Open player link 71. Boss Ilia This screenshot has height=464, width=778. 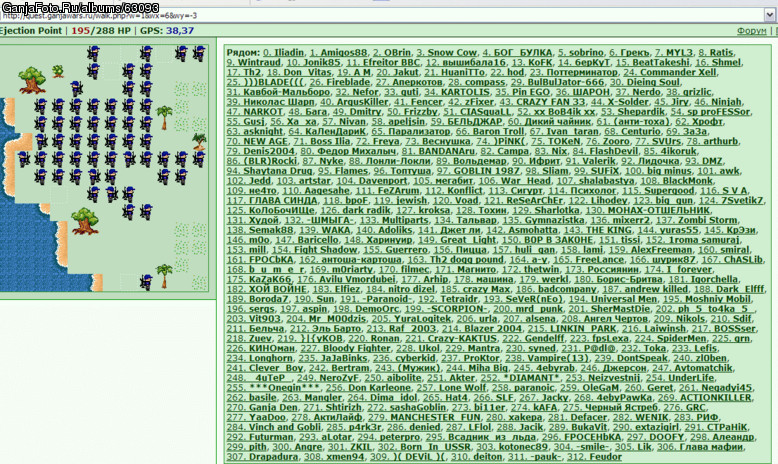322,141
